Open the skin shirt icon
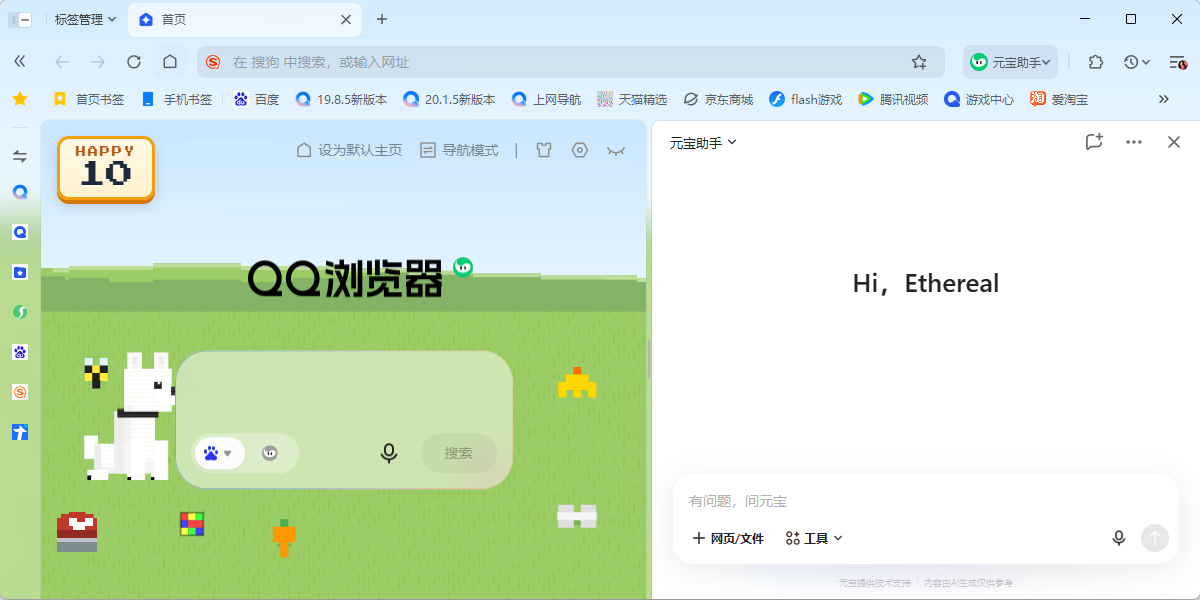 544,150
